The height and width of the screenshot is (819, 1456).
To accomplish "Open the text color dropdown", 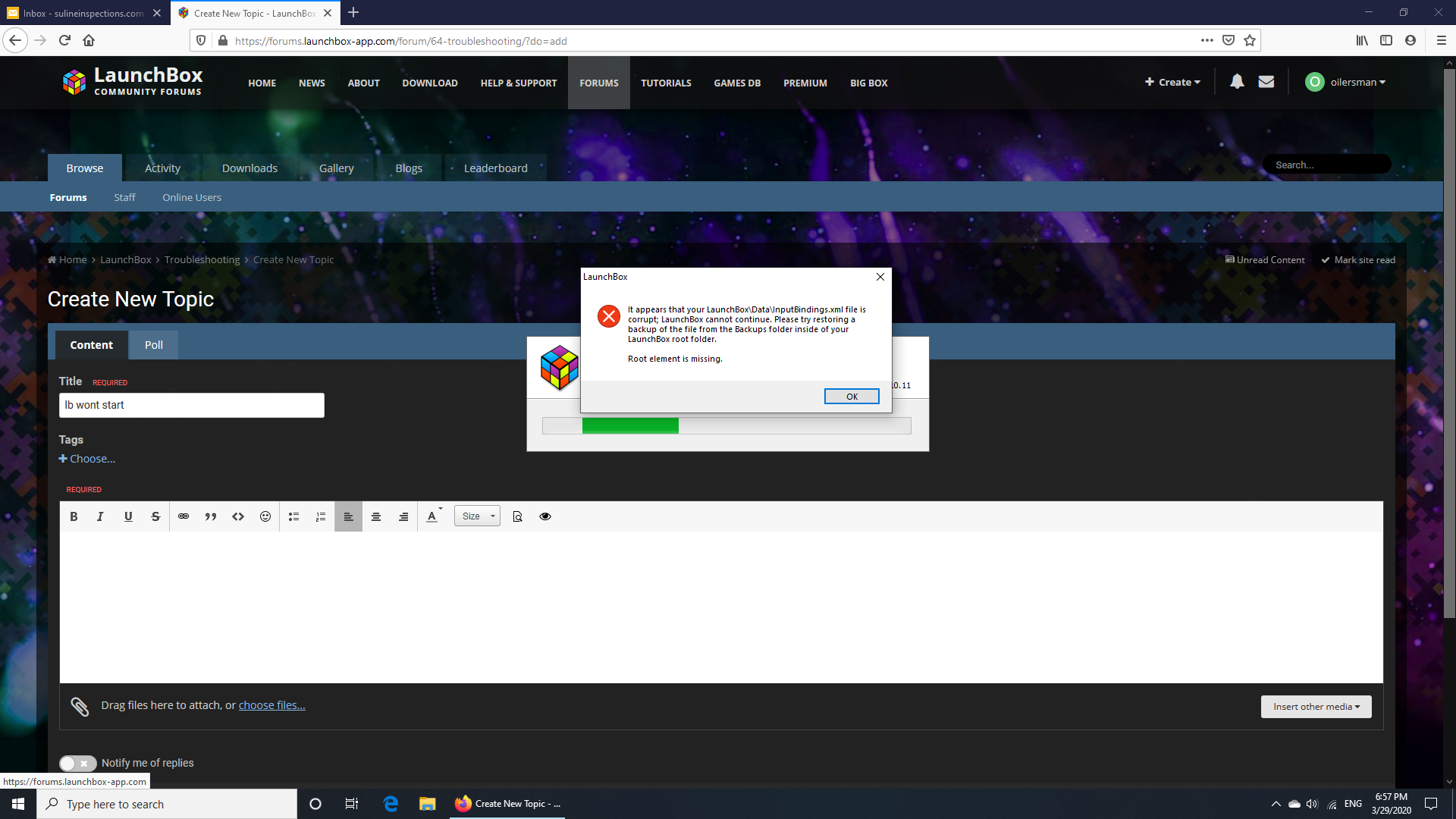I will [x=434, y=516].
